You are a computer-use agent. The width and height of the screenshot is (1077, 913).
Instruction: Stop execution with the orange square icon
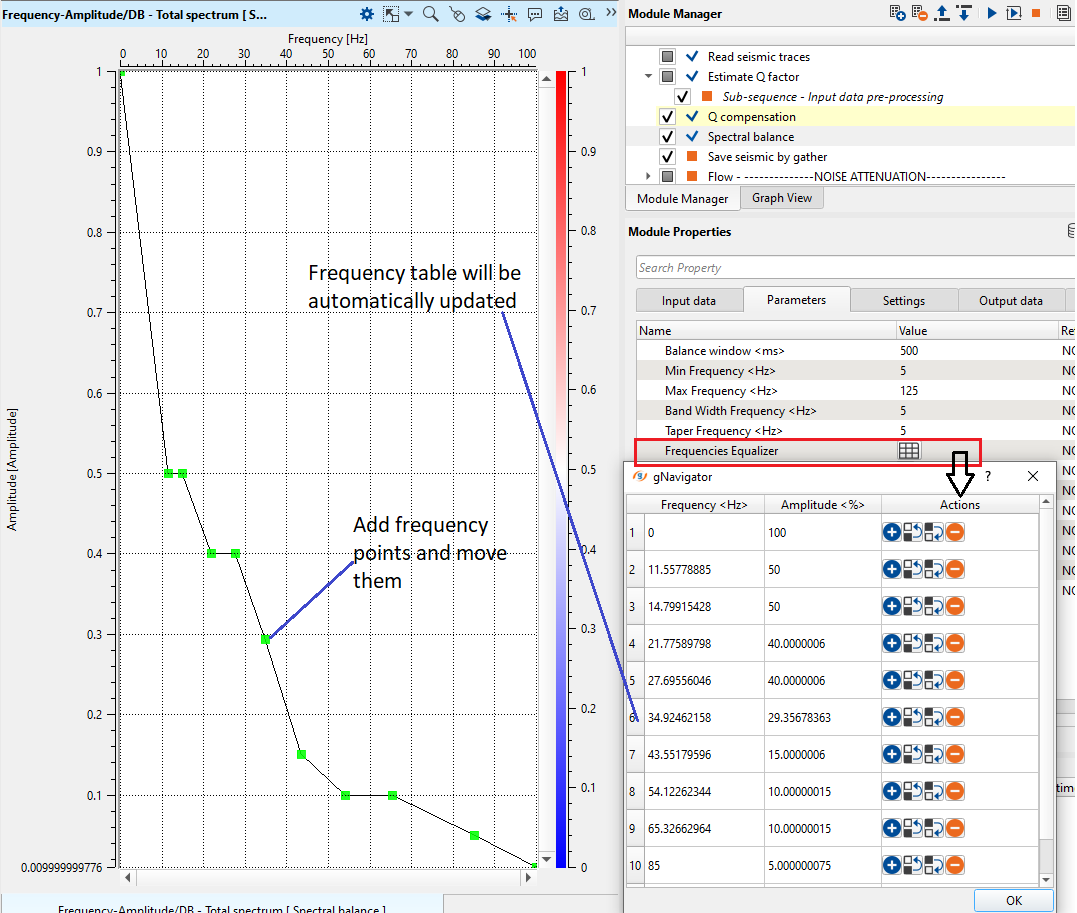pyautogui.click(x=1036, y=14)
